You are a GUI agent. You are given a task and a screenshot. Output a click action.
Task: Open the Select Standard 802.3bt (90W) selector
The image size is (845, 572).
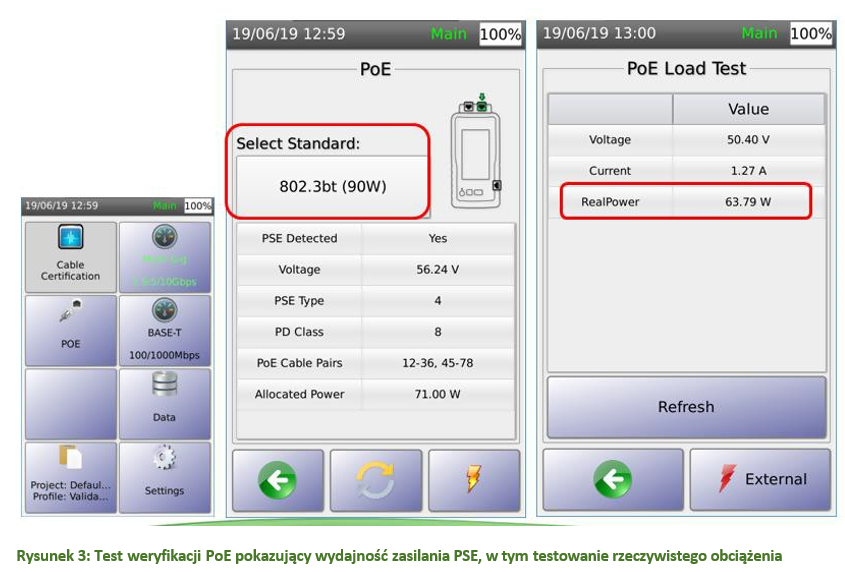tap(333, 186)
